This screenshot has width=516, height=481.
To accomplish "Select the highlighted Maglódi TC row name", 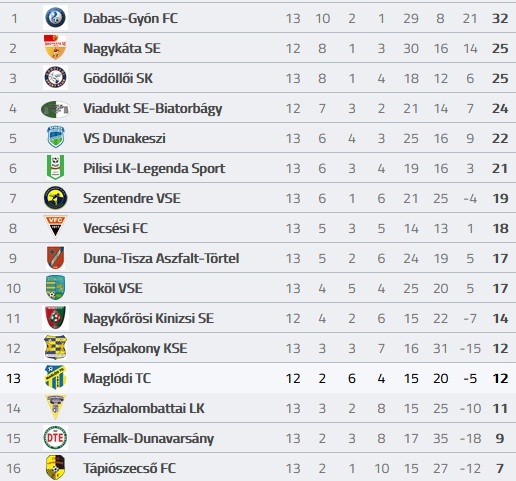I will [117, 378].
